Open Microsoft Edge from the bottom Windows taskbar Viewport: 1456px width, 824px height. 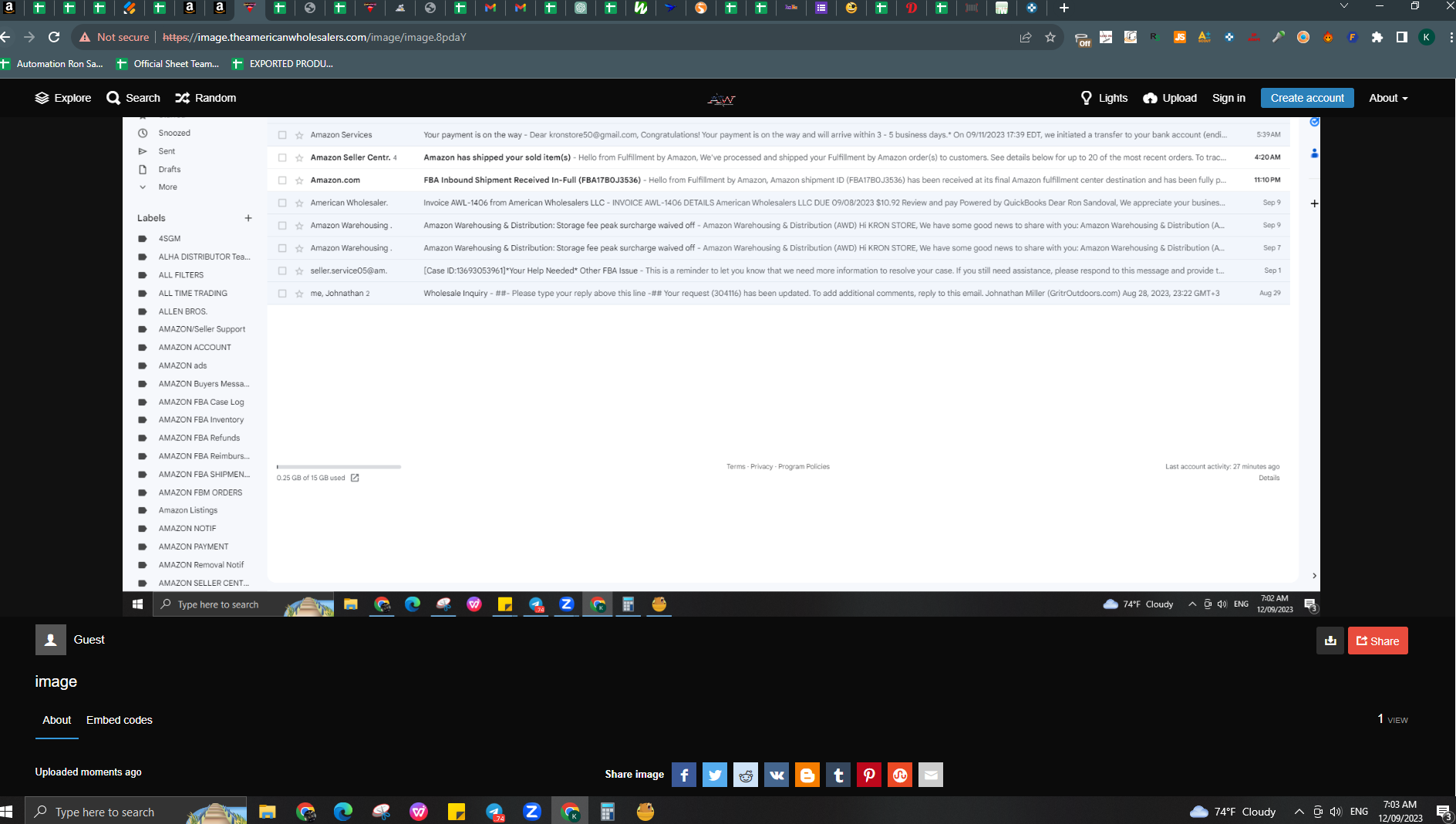(343, 812)
